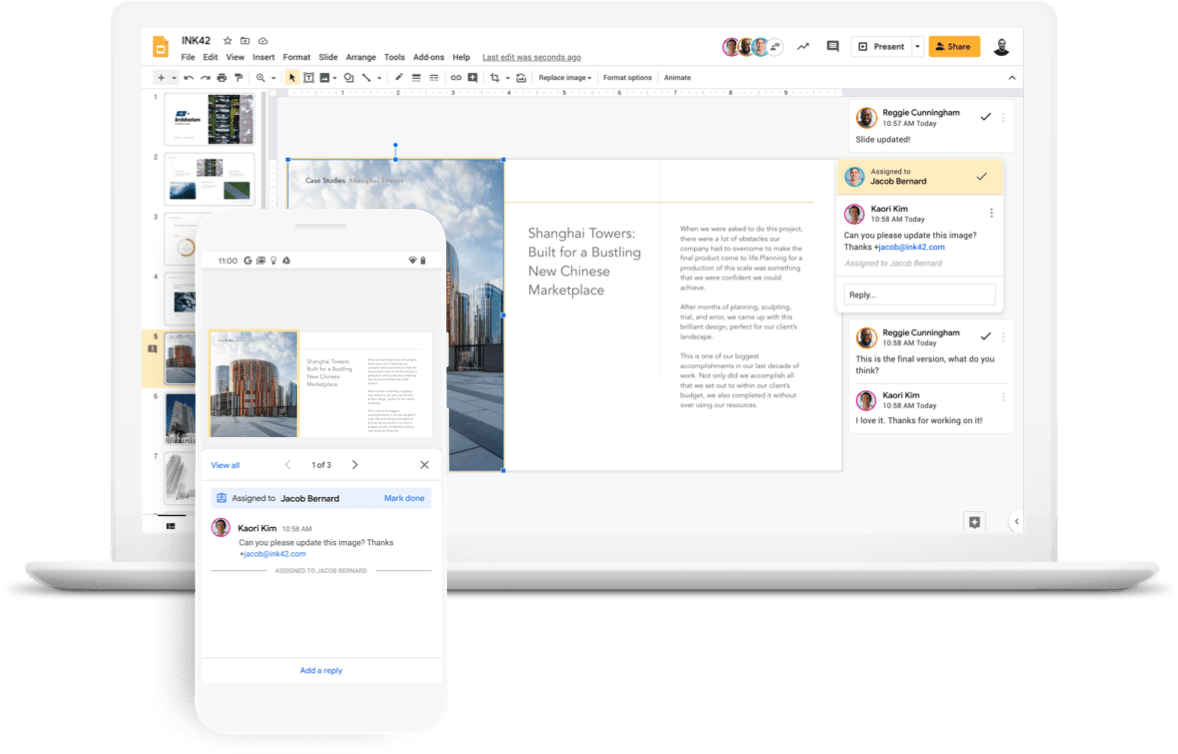
Task: Choose the select cursor tool
Action: coord(292,77)
